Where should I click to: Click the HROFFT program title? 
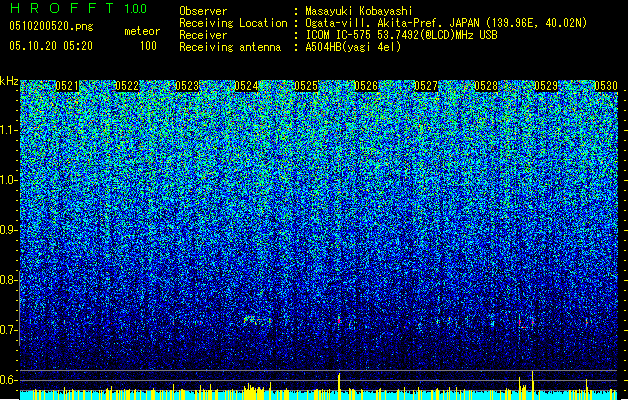tap(62, 9)
